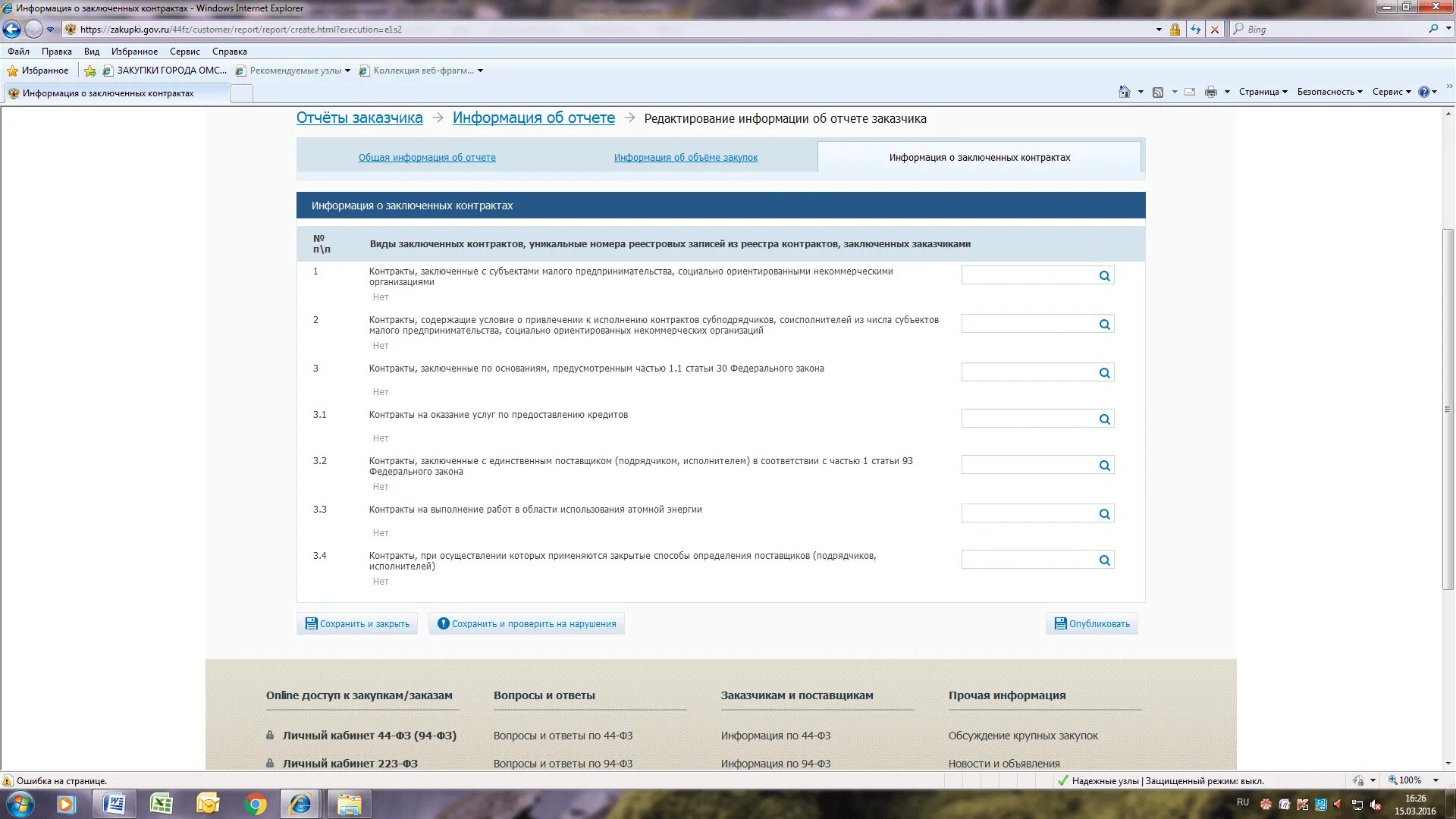Expand the Страница dropdown menu
The height and width of the screenshot is (819, 1456).
(1263, 92)
